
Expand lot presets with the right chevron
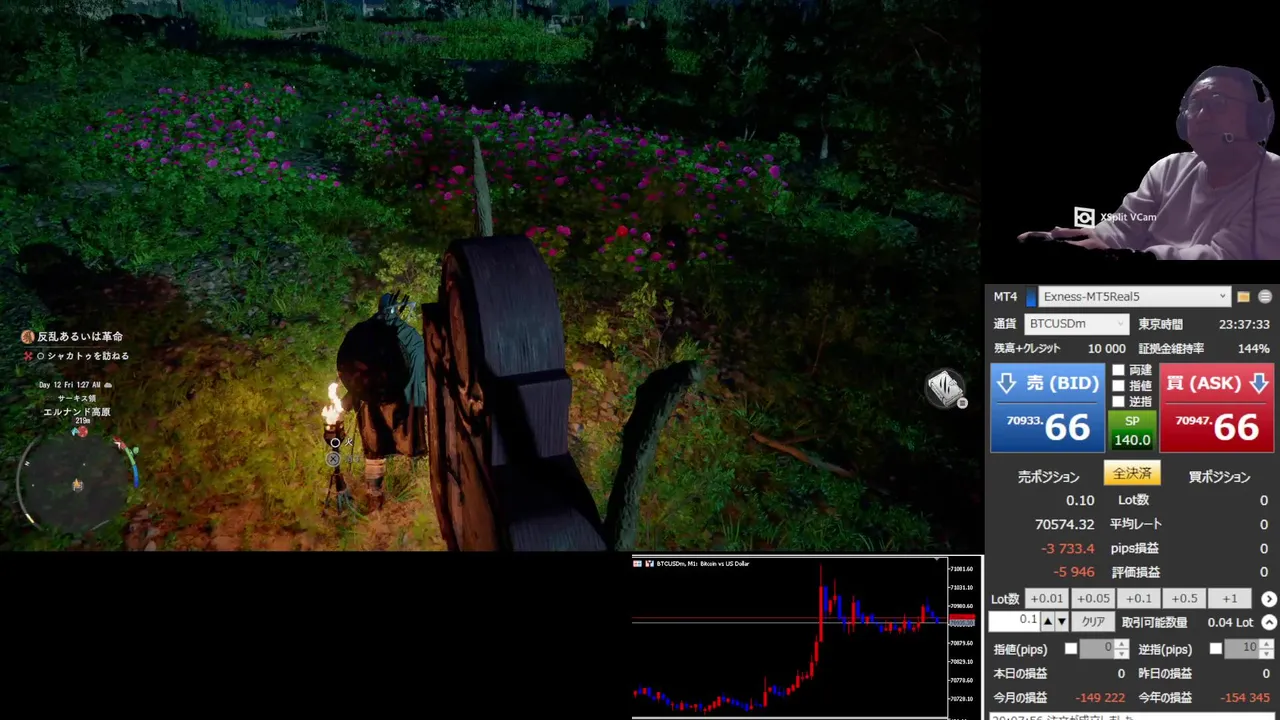click(x=1269, y=599)
